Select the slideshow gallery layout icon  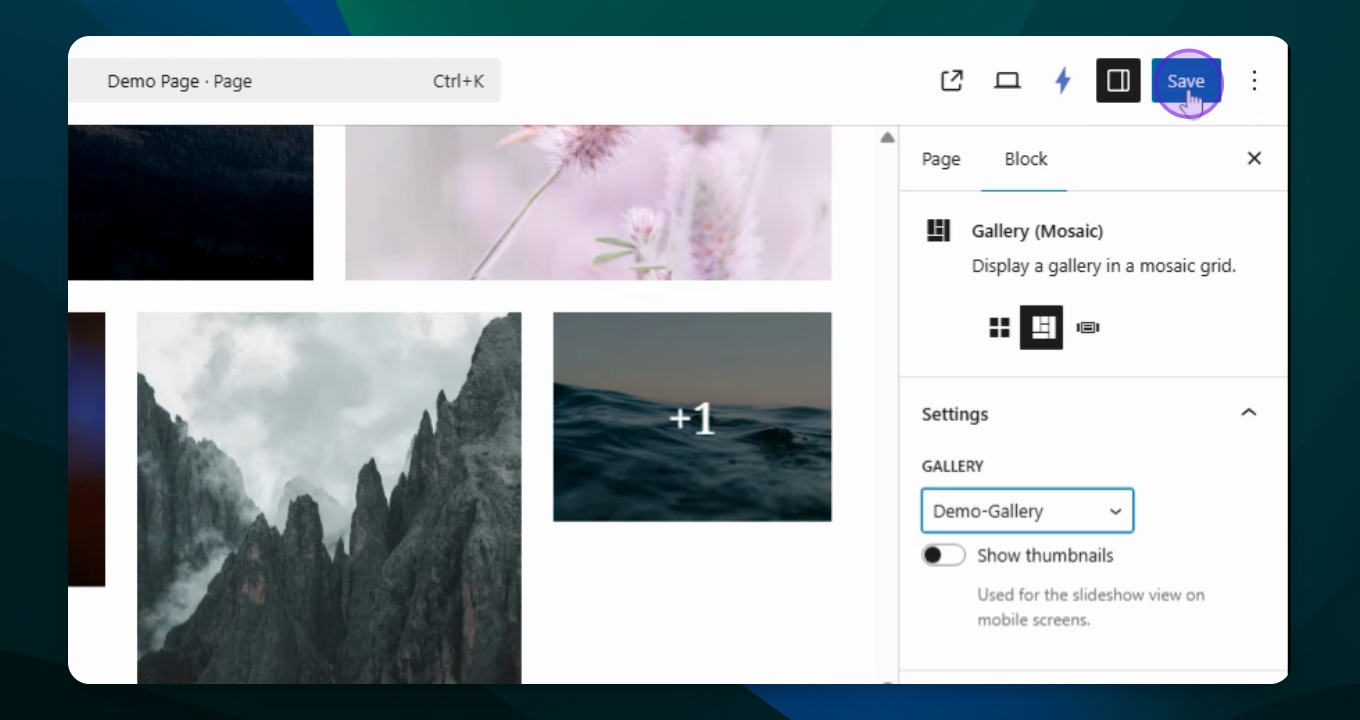coord(1088,328)
